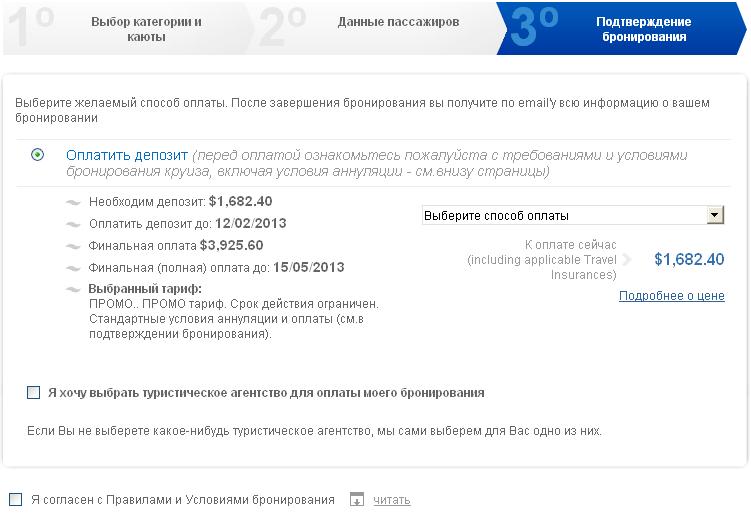Click the blue '$1,682.40' amount due now
The image size is (751, 521).
click(689, 260)
